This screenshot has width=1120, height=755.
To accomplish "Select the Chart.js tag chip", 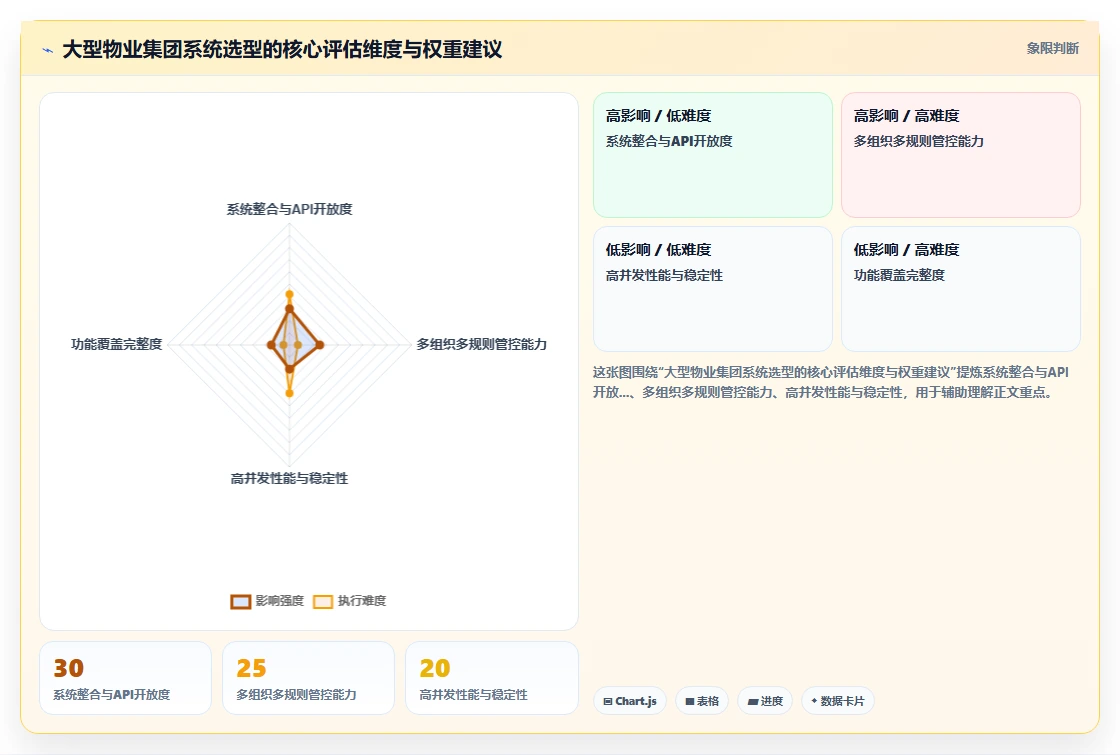I will [x=630, y=701].
